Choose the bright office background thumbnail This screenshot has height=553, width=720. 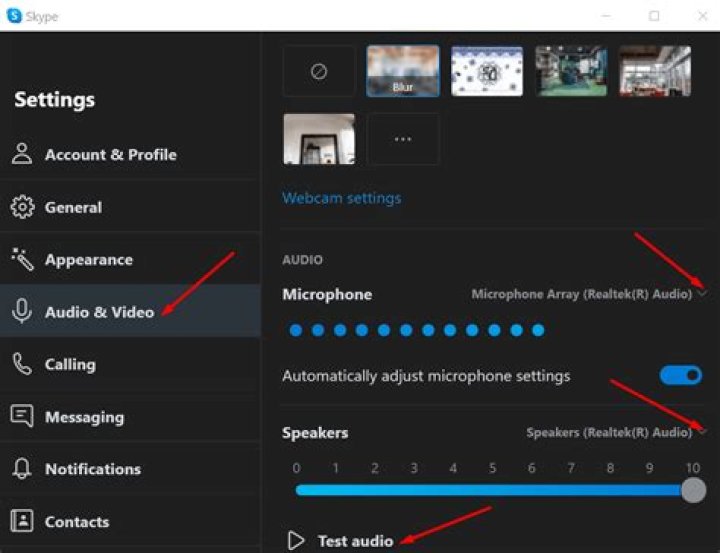click(x=655, y=71)
